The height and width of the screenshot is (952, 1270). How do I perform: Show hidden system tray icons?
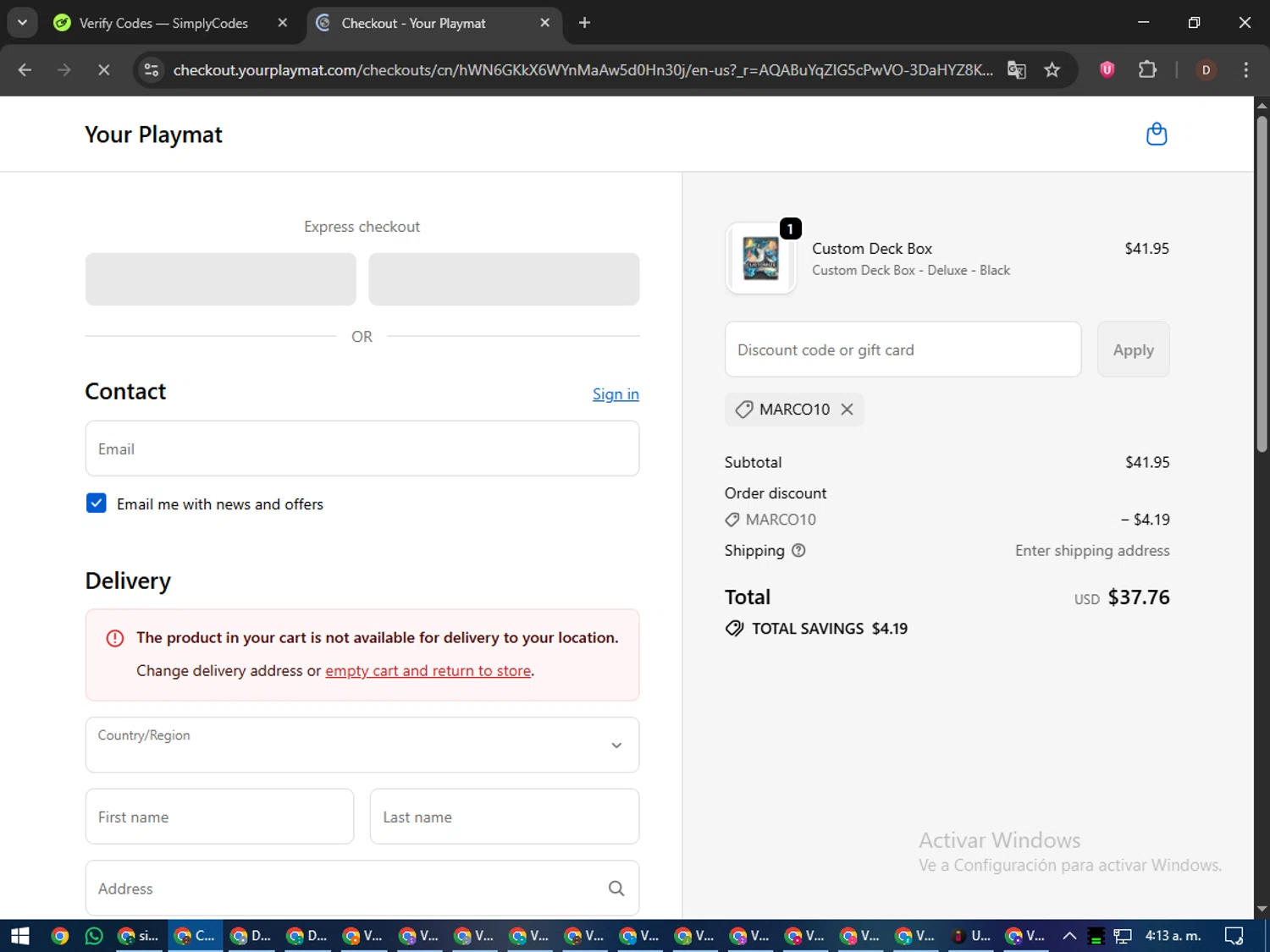click(x=1069, y=936)
